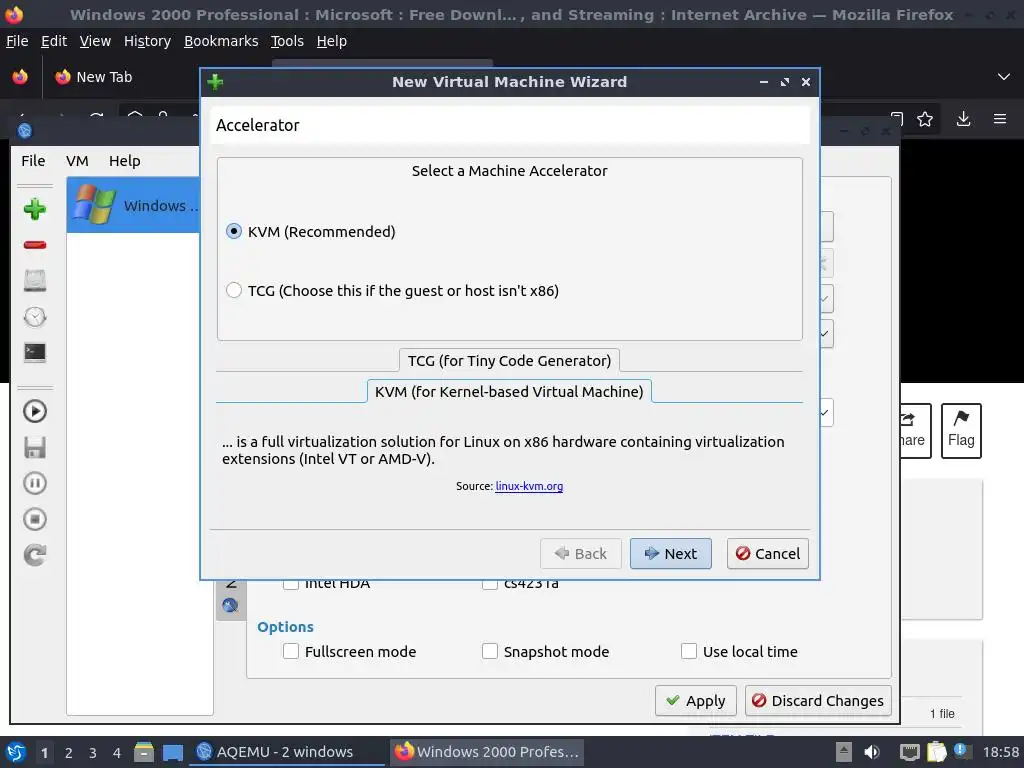The width and height of the screenshot is (1024, 768).
Task: Switch to TCG (for Tiny Code Generator) tab
Action: 509,360
